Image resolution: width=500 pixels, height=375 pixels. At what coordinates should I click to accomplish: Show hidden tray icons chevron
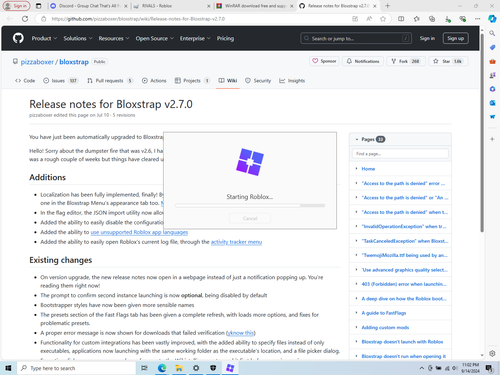coord(422,368)
